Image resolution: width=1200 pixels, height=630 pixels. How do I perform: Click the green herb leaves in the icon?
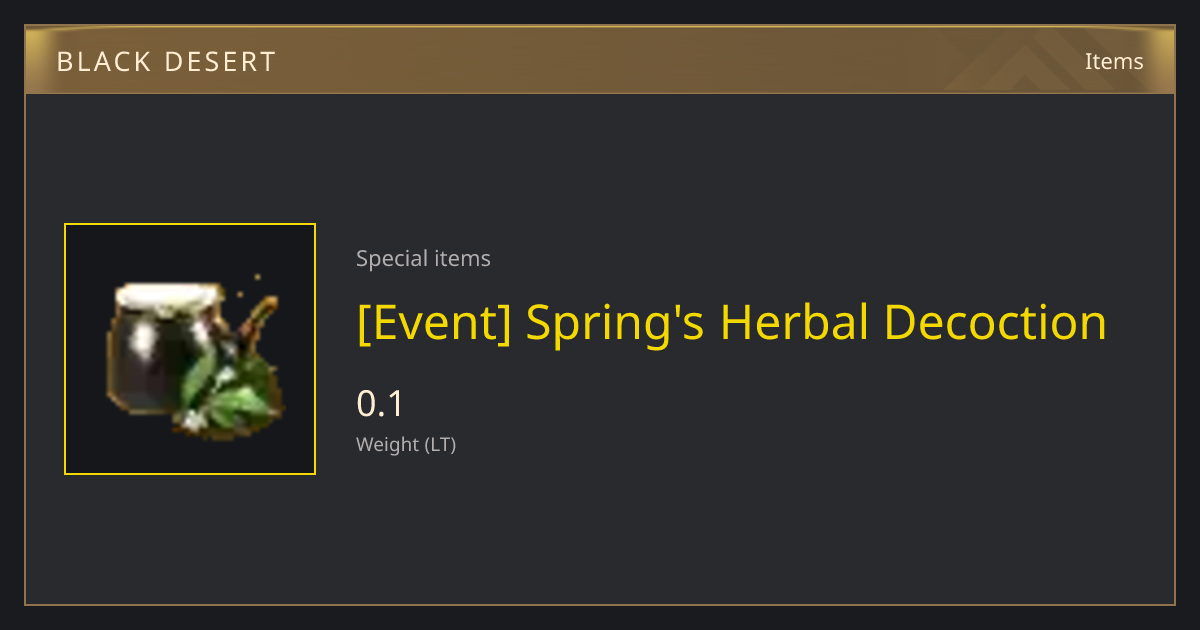point(228,395)
